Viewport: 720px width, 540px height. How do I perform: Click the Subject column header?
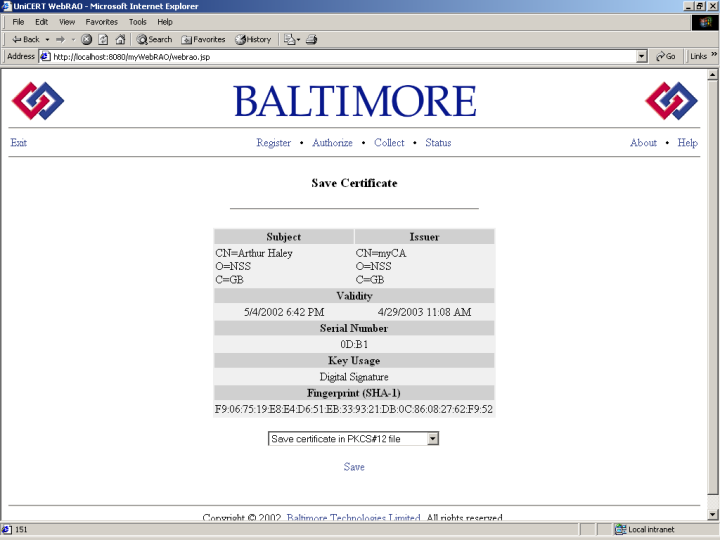[x=284, y=237]
